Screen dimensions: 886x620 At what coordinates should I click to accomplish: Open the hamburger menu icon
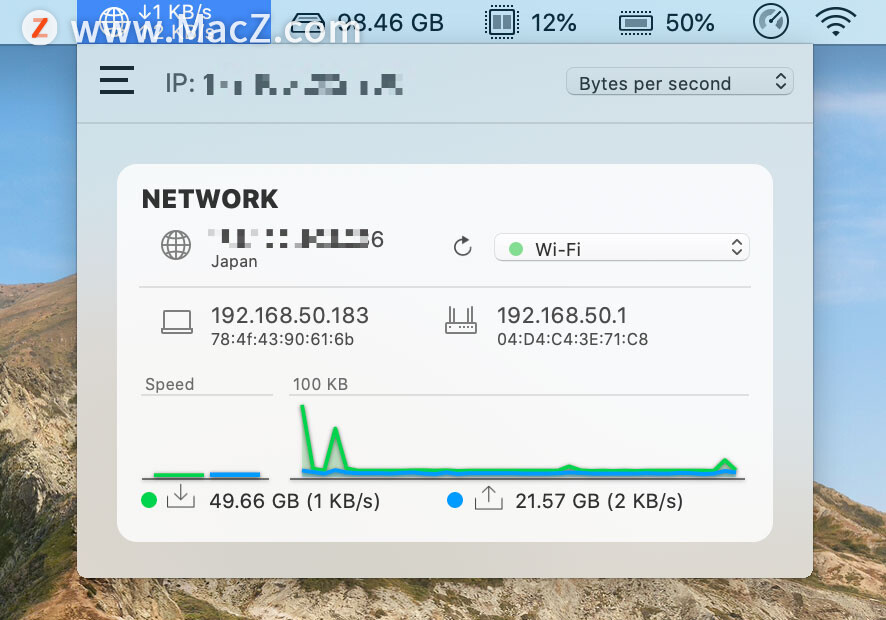(x=116, y=80)
